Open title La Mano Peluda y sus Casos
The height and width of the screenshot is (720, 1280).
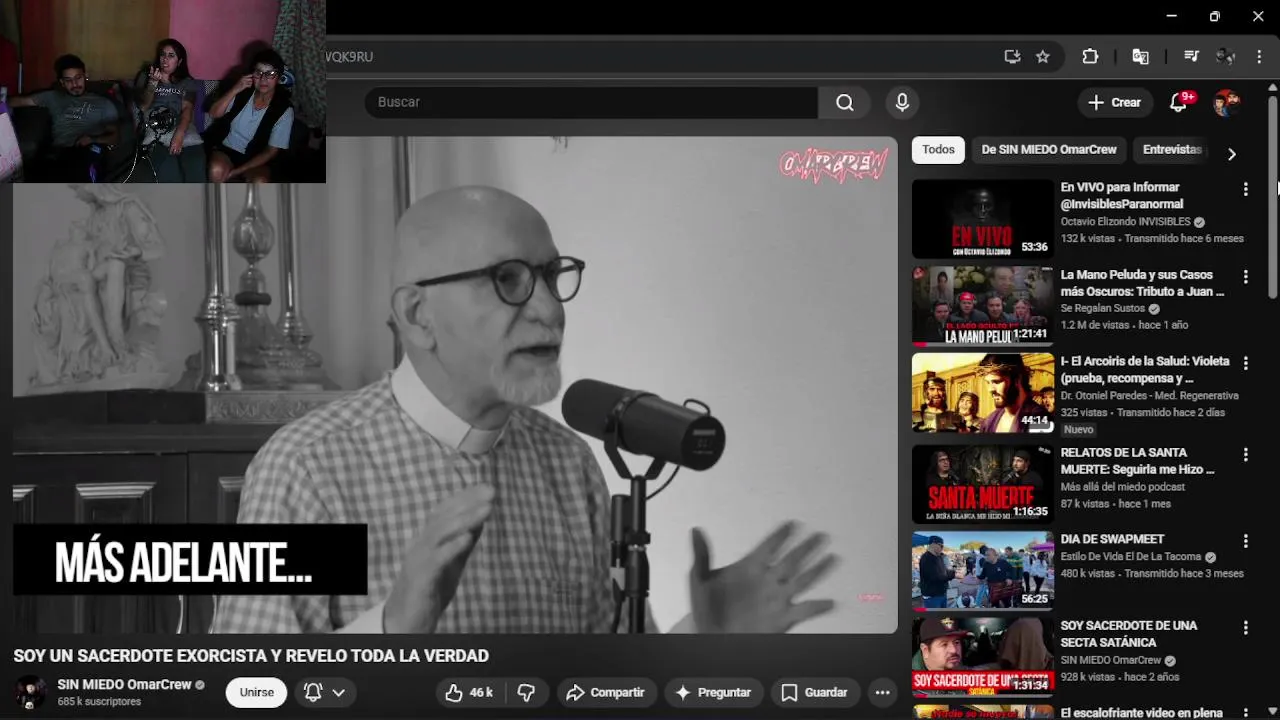1142,283
